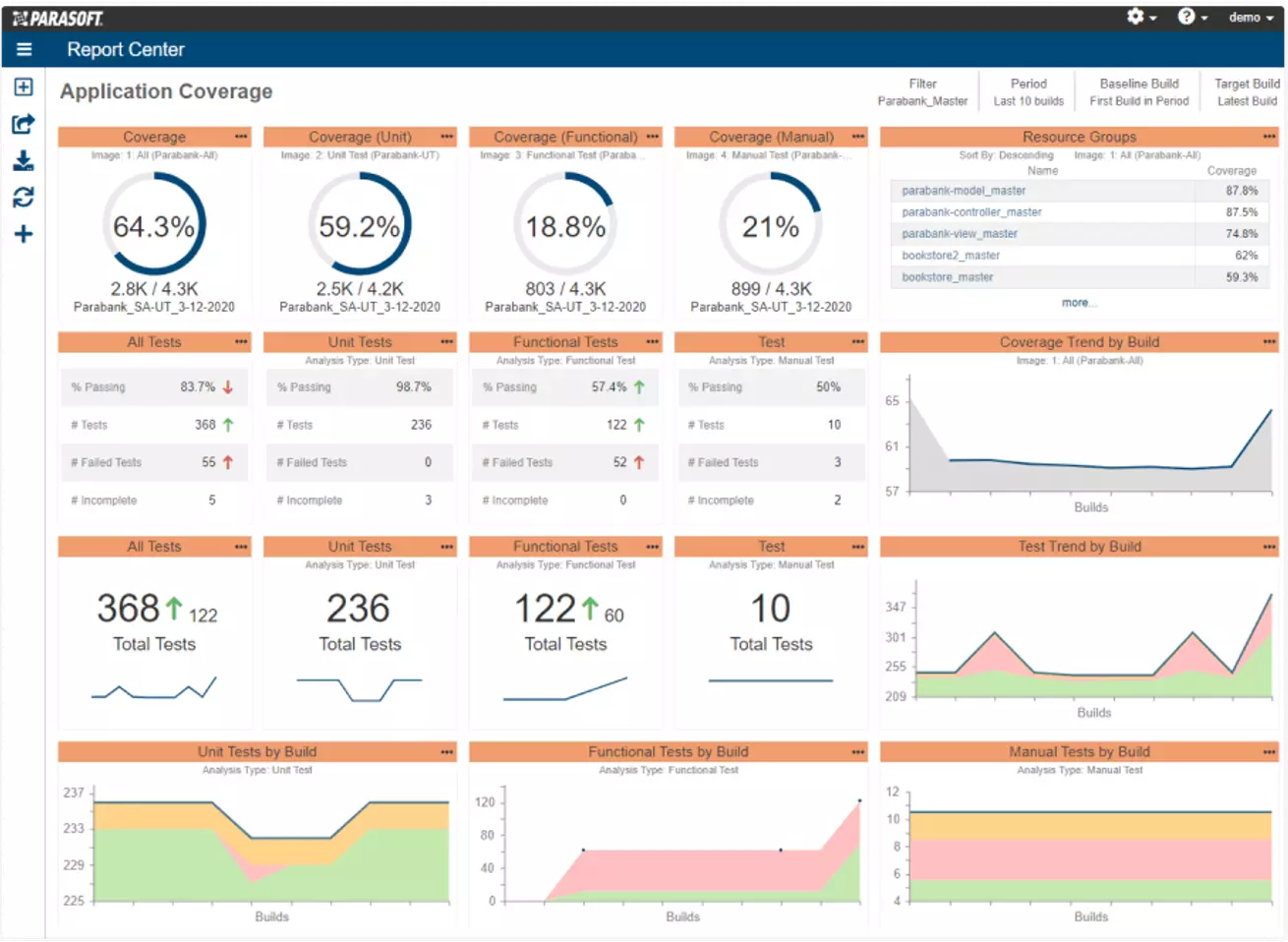1288x942 pixels.
Task: Open options menu of Coverage (Functional) widget
Action: [x=653, y=137]
